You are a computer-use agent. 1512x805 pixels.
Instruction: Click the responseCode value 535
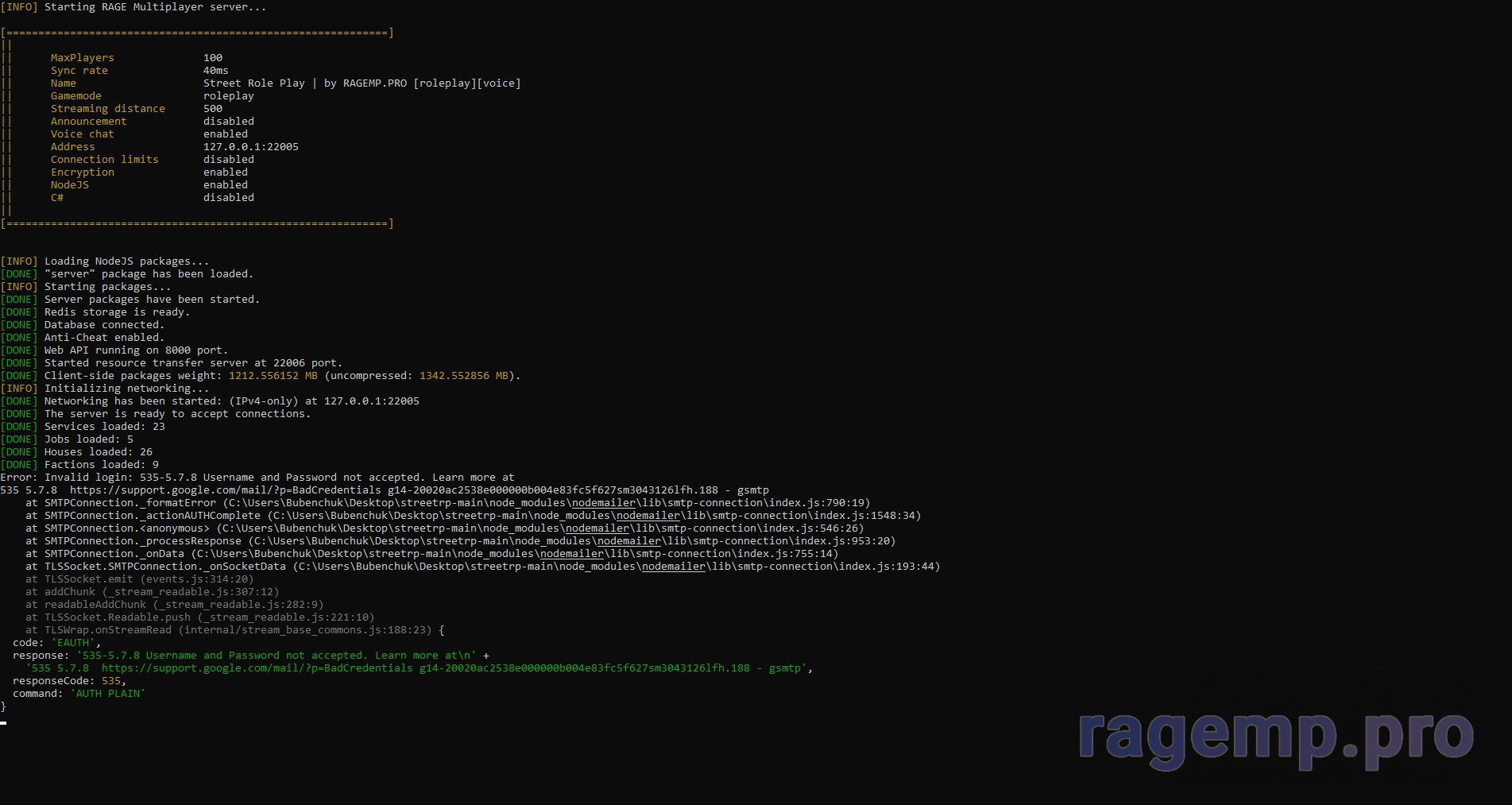click(110, 681)
